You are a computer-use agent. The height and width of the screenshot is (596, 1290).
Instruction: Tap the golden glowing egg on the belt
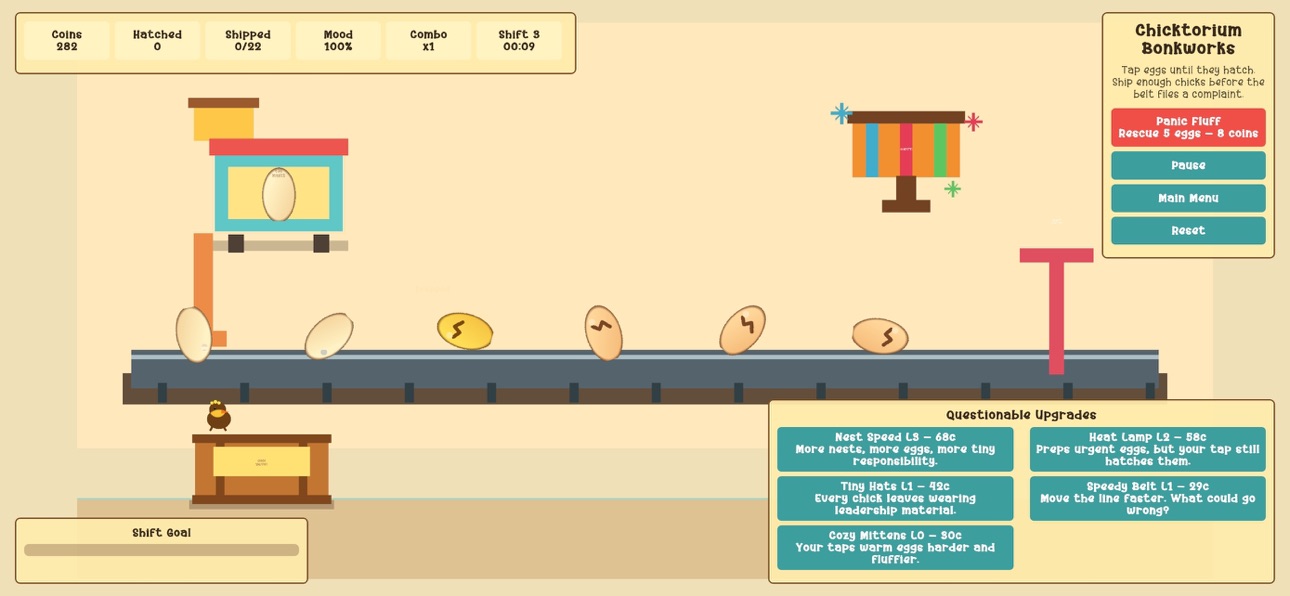point(465,331)
